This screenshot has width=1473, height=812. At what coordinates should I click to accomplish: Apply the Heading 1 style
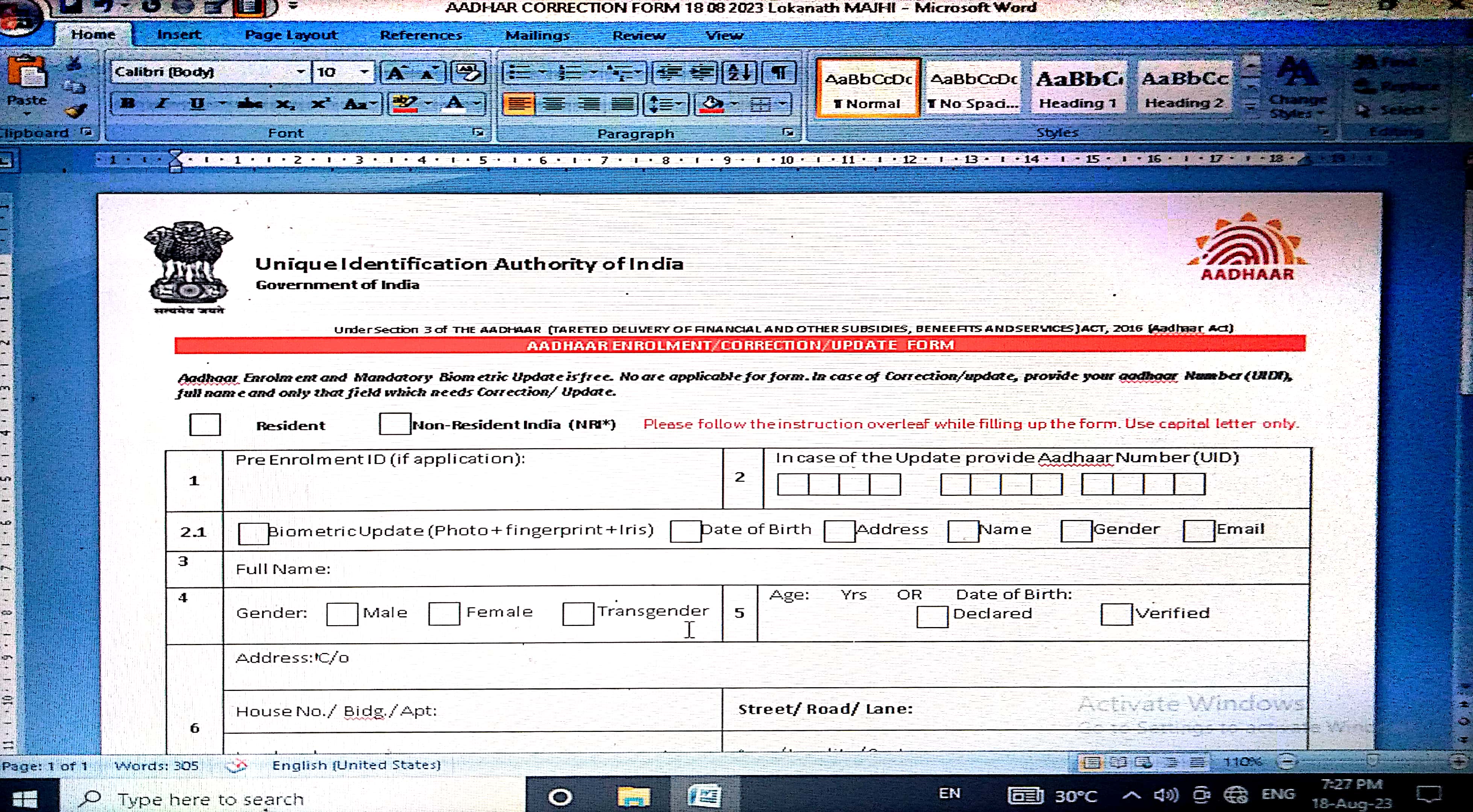[1078, 89]
